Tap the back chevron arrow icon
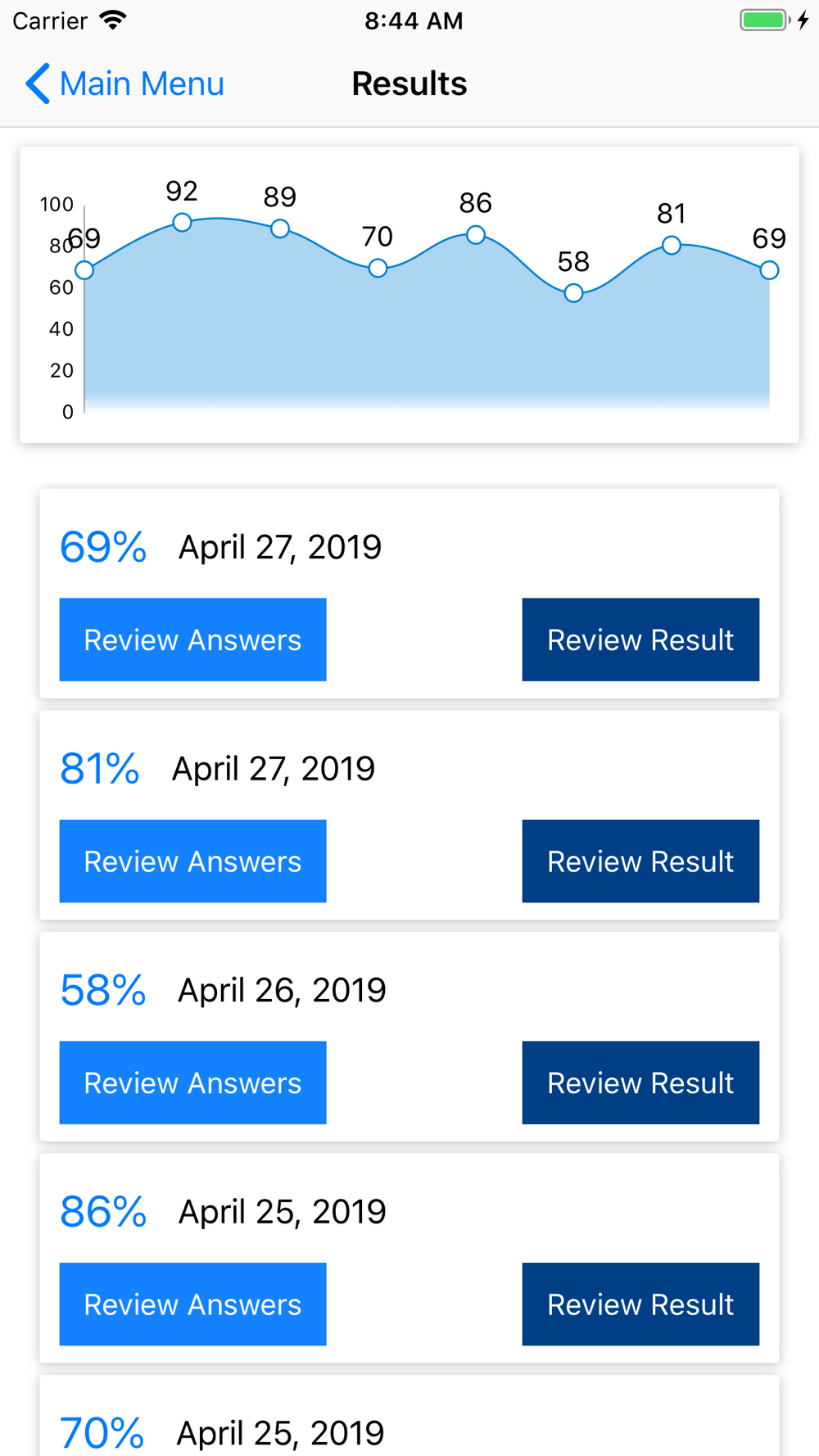The height and width of the screenshot is (1456, 819). 38,84
